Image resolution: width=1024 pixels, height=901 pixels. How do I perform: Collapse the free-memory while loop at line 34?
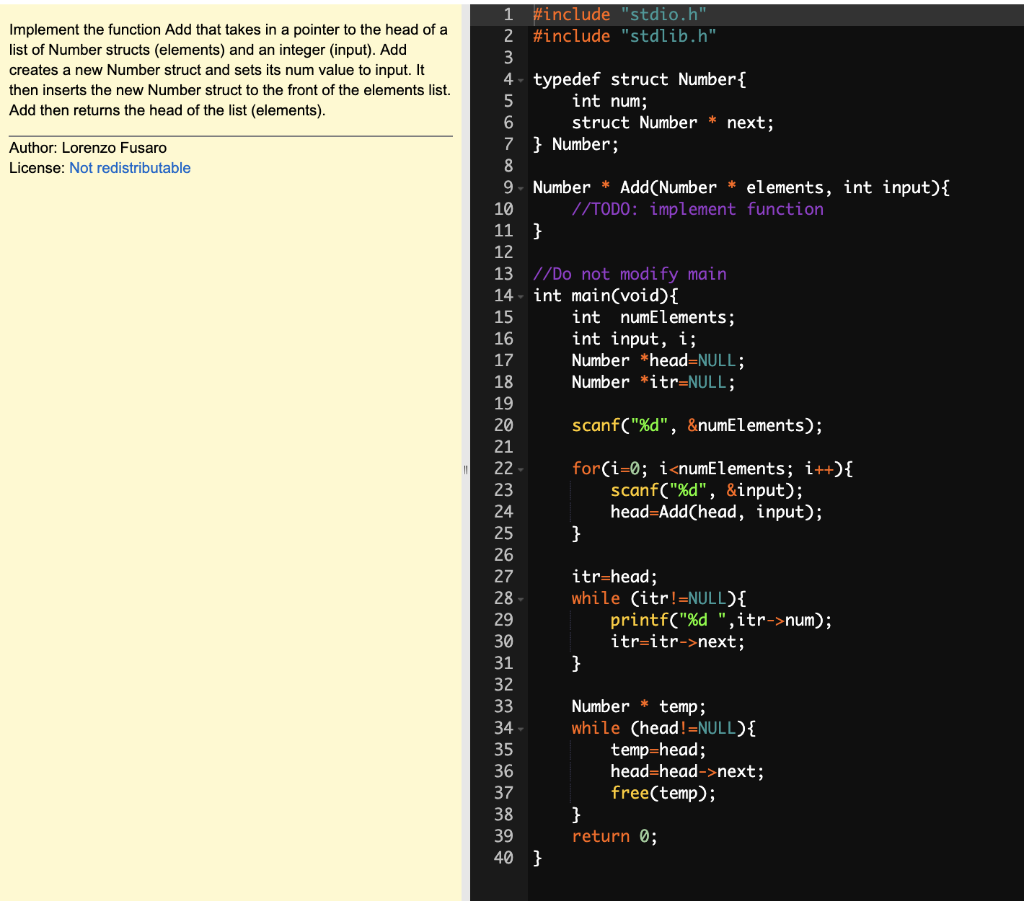pos(519,727)
